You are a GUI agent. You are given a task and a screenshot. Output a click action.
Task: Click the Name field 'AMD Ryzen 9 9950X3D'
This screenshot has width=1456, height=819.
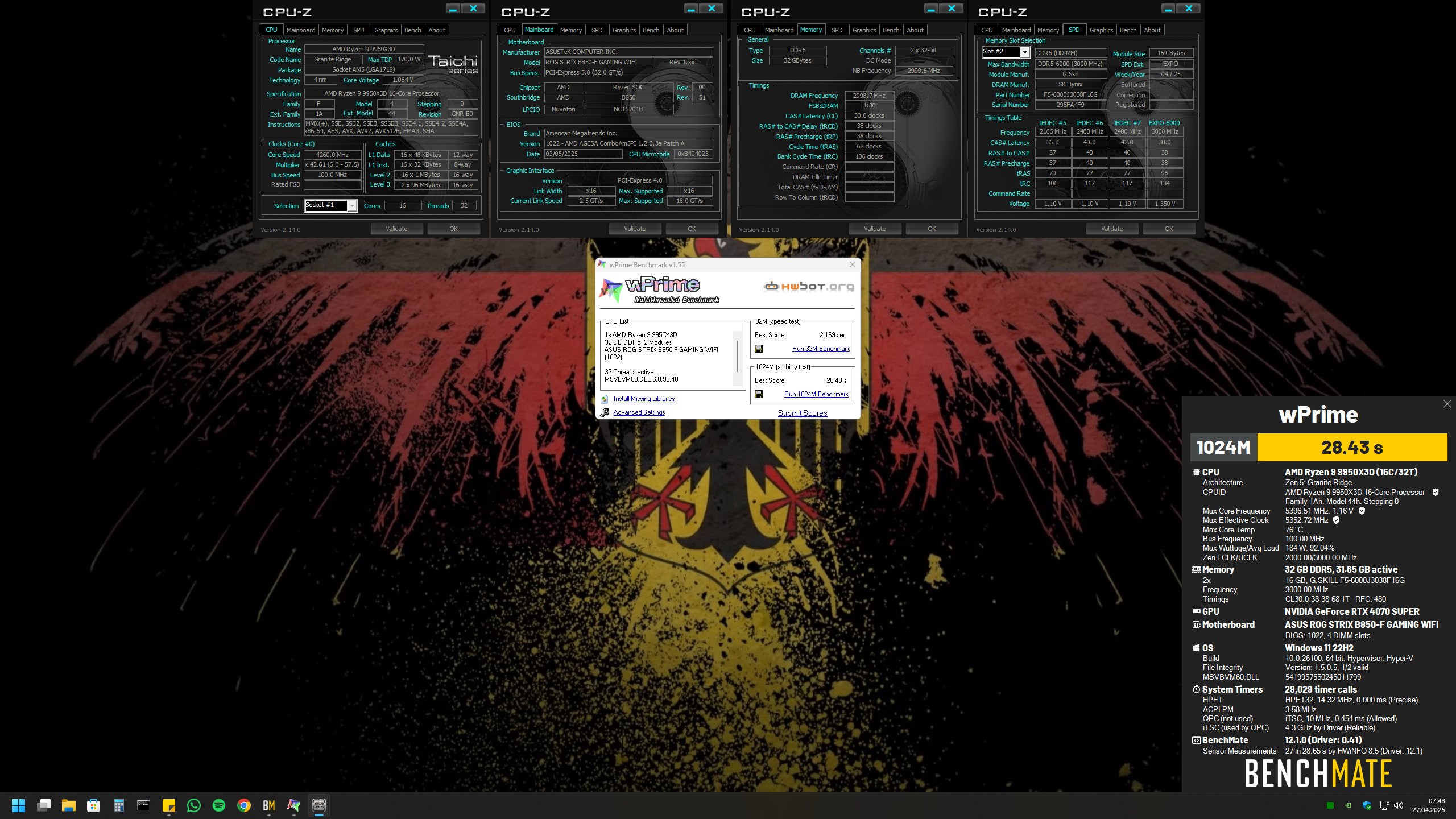pyautogui.click(x=363, y=49)
